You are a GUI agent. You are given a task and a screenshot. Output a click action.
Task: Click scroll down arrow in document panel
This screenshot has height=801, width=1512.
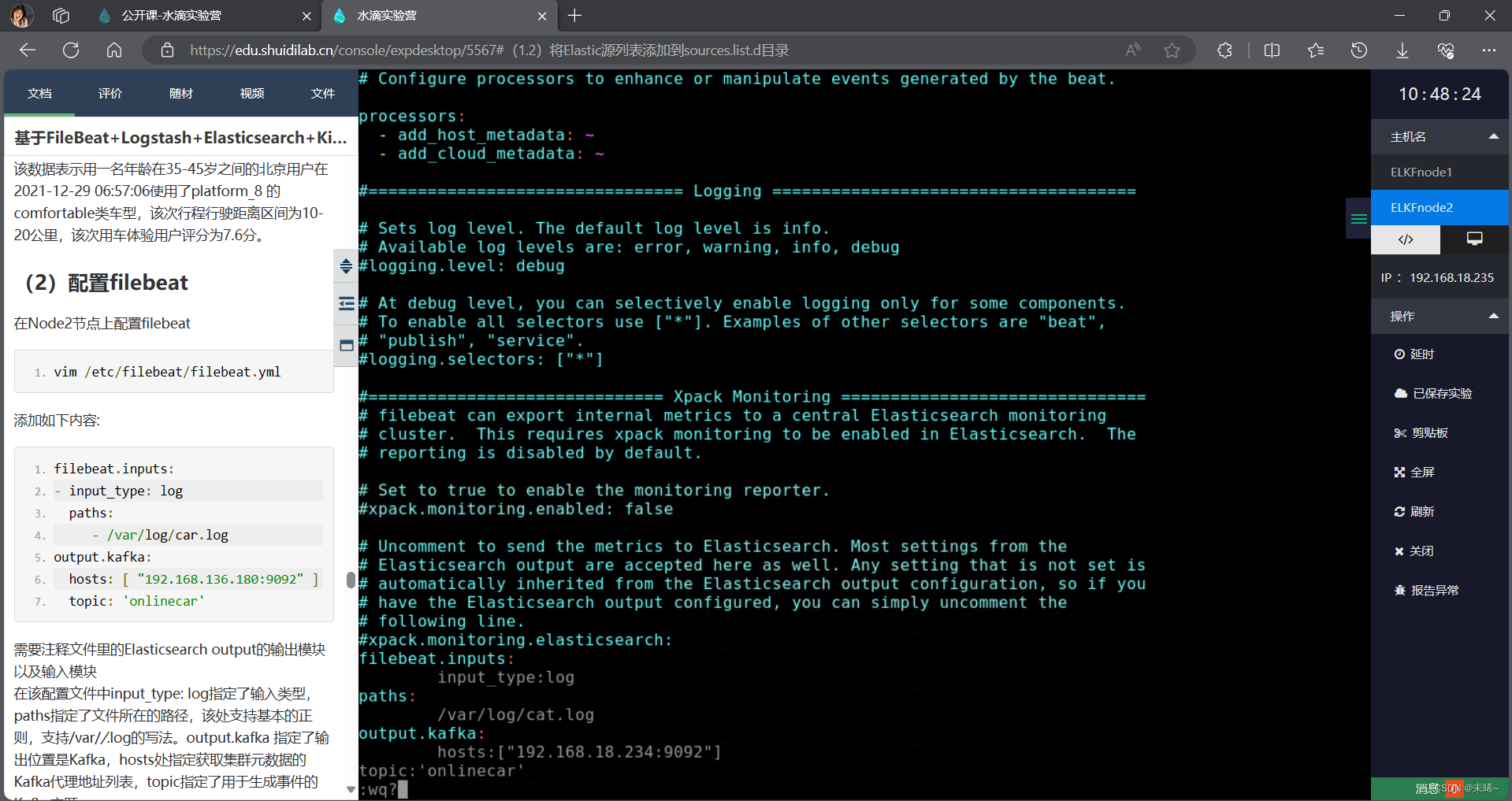pos(351,788)
